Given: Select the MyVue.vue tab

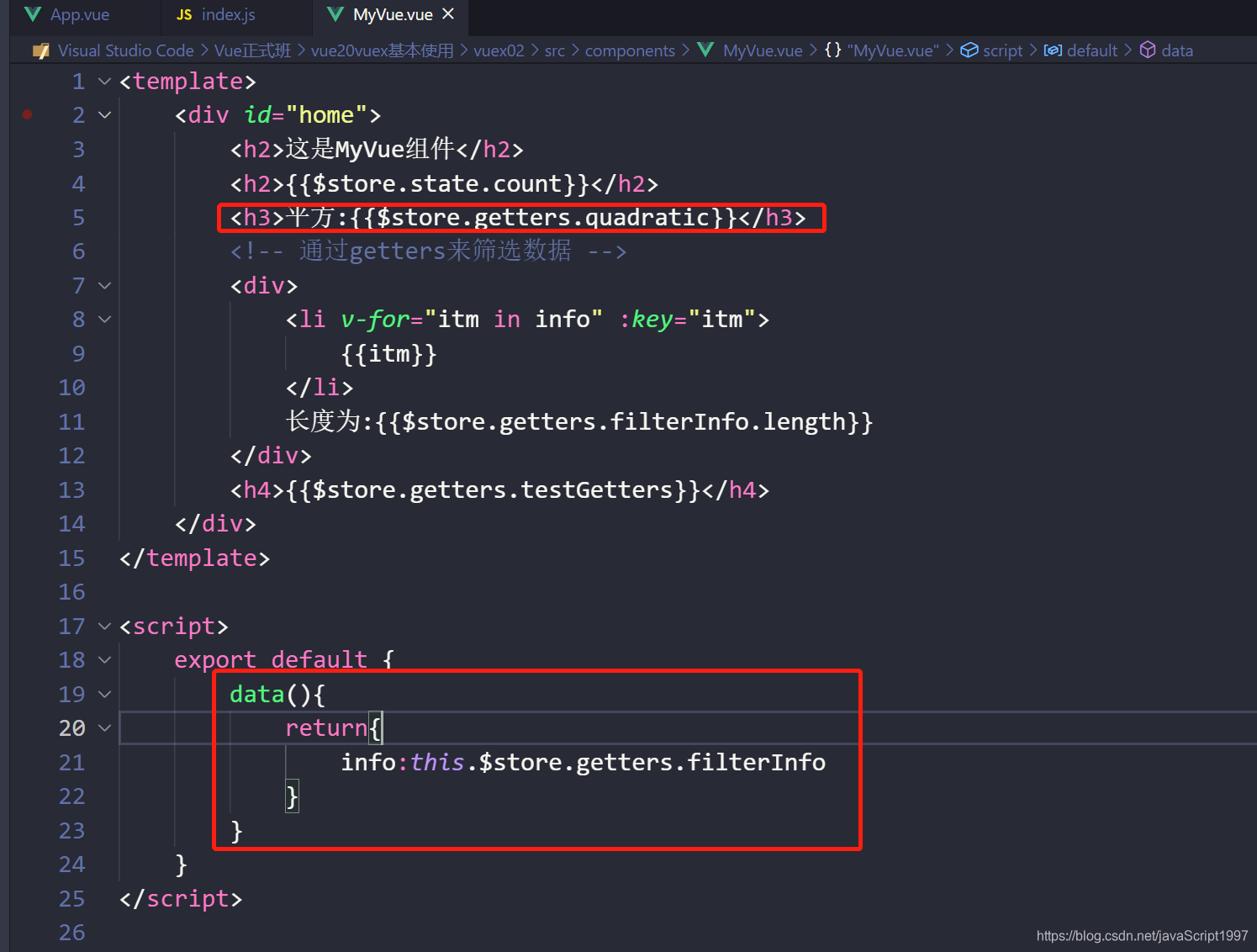Looking at the screenshot, I should [x=393, y=14].
